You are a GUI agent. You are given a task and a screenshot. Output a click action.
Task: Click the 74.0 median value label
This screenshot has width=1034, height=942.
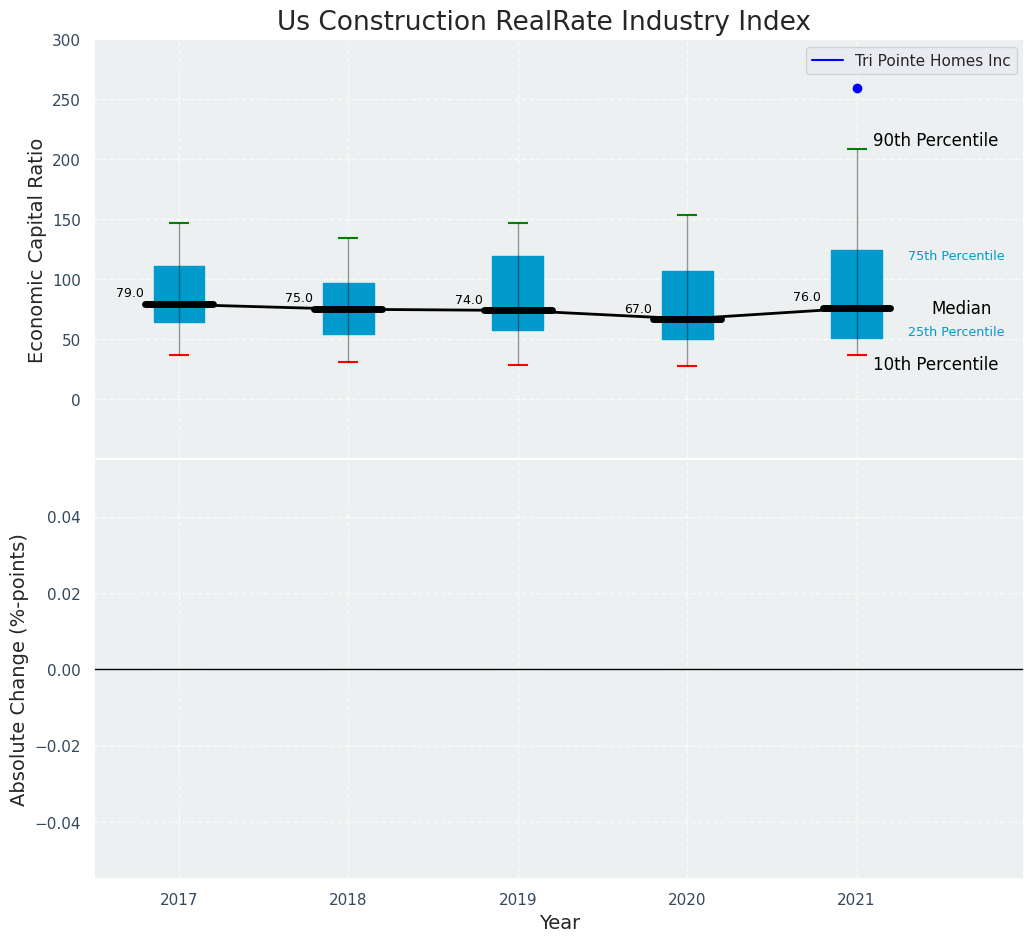tap(469, 301)
